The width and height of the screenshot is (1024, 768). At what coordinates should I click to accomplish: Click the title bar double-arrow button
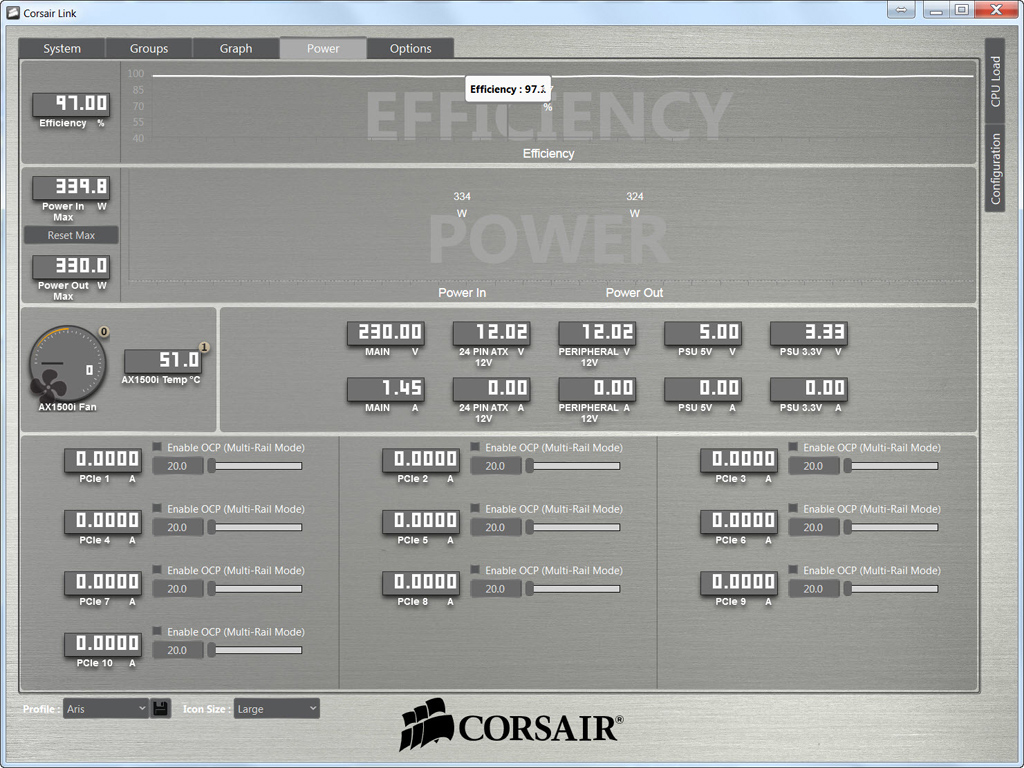[x=901, y=10]
